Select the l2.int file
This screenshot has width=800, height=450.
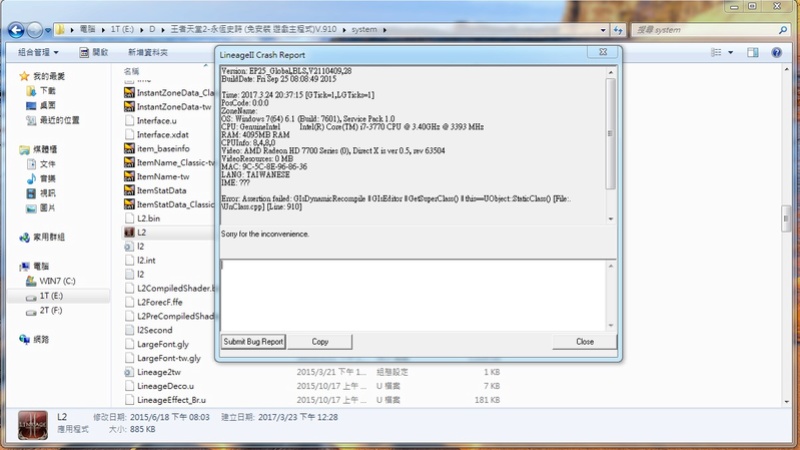tap(146, 260)
